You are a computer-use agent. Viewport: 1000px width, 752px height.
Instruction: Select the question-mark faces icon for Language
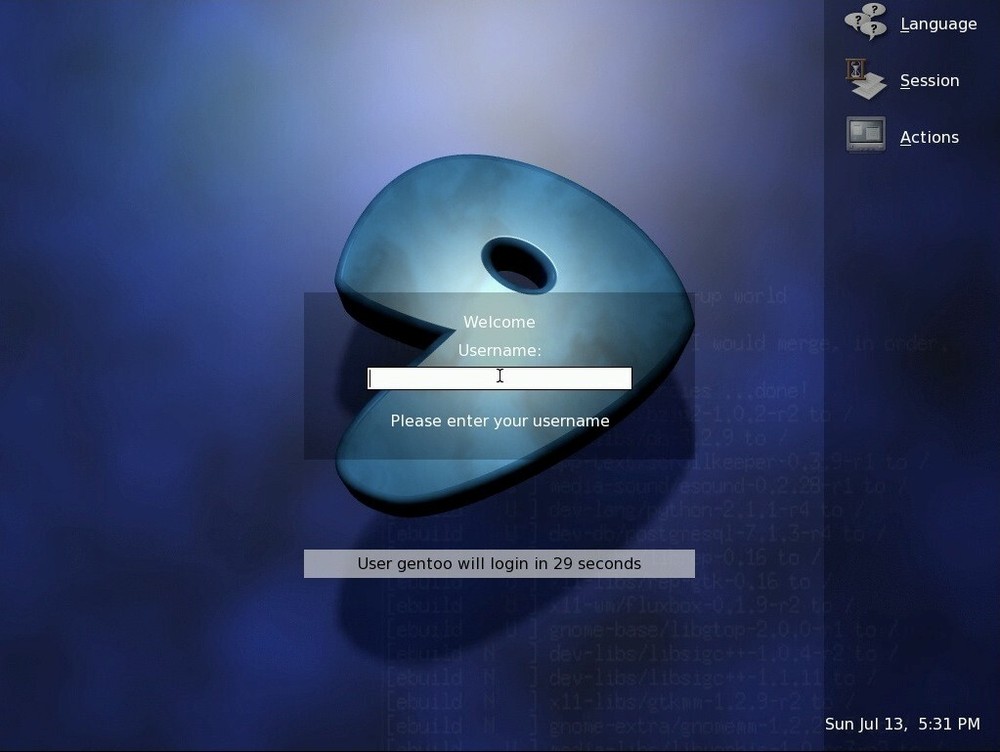pos(866,23)
